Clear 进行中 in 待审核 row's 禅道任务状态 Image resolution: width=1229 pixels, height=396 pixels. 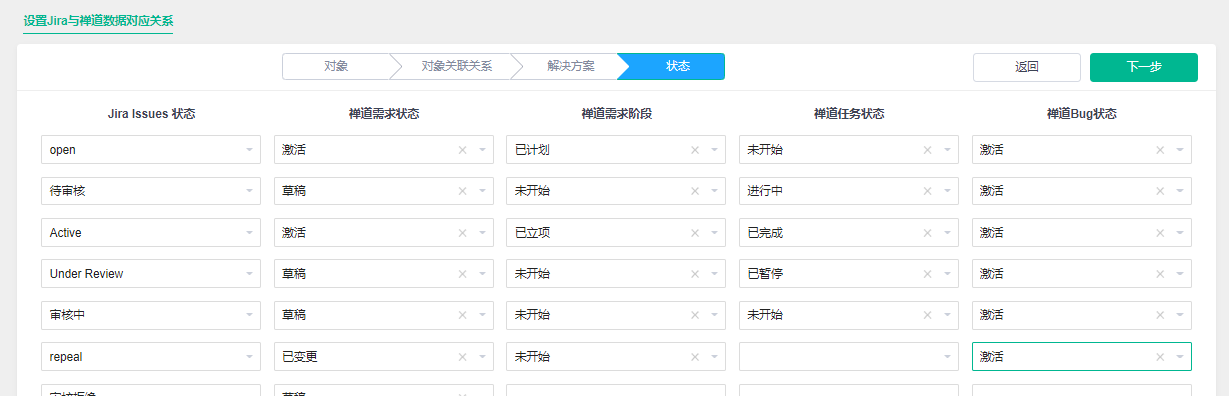tap(927, 191)
